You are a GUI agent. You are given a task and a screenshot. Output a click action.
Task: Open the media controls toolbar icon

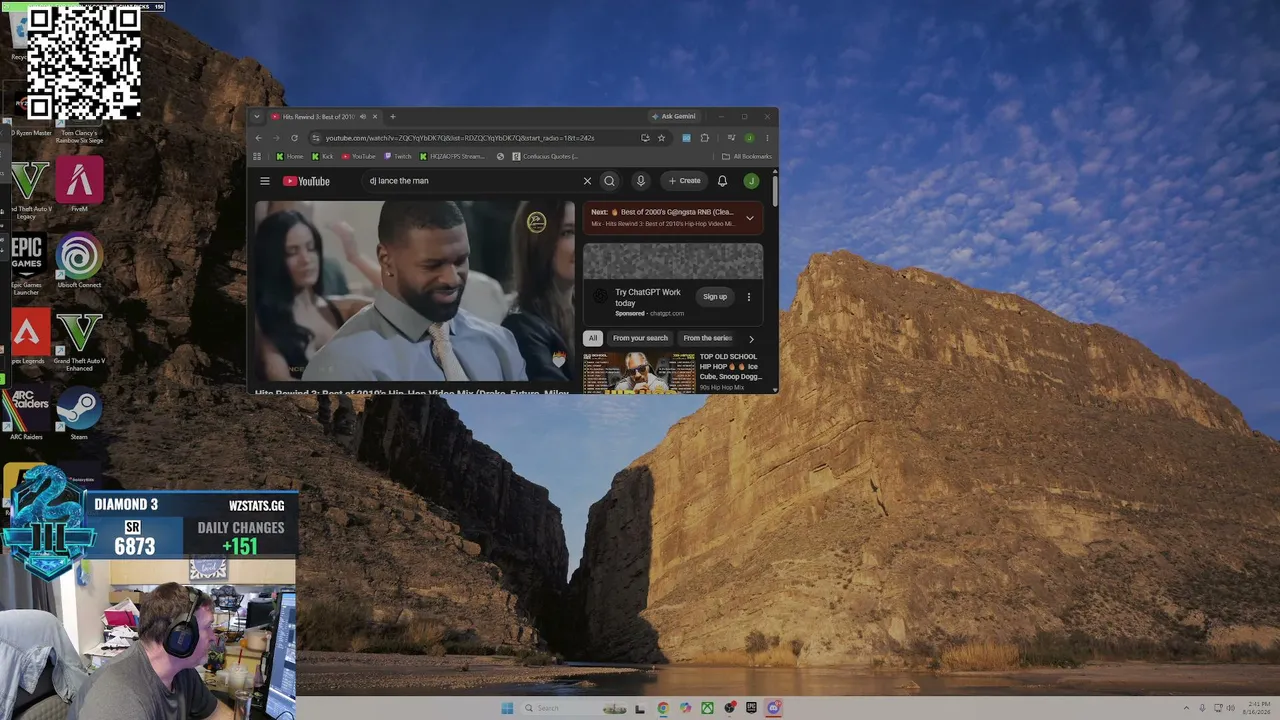(731, 138)
